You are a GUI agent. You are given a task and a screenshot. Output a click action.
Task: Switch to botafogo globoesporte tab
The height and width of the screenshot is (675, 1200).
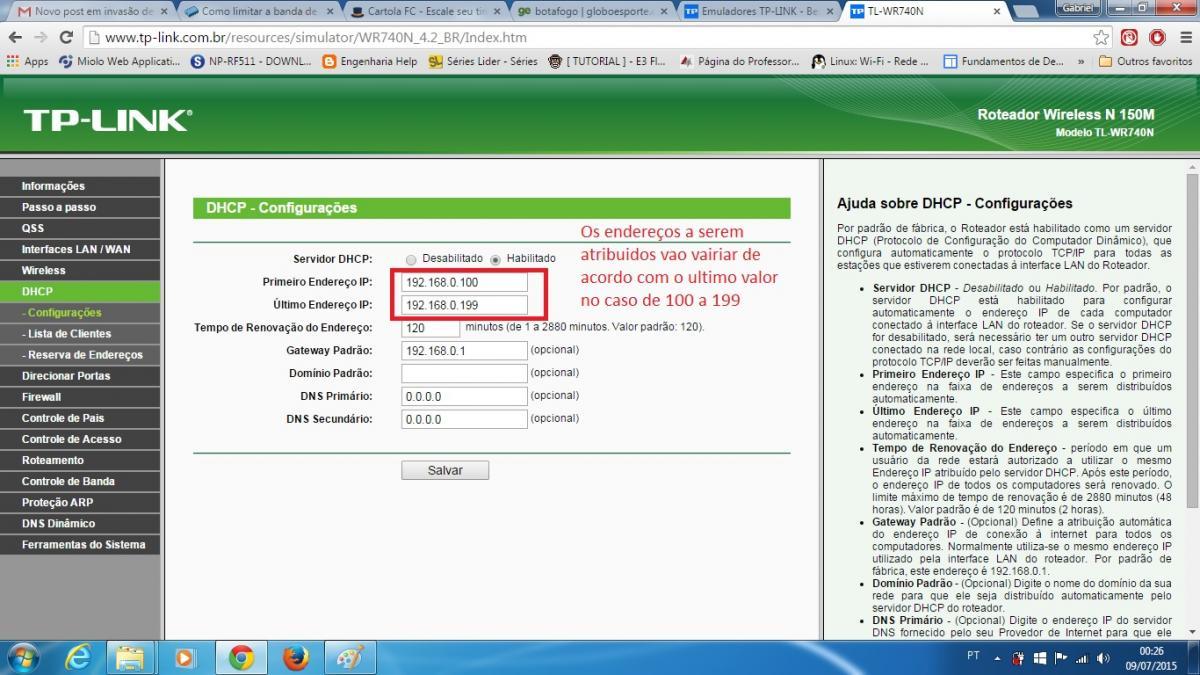tap(592, 11)
